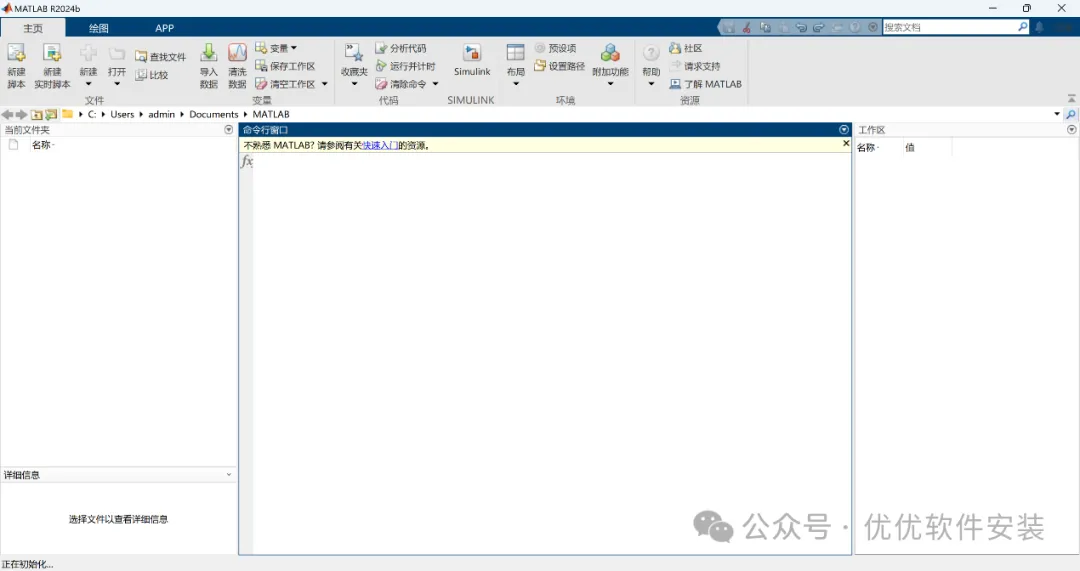Click the back arrow in address bar

tap(7, 114)
